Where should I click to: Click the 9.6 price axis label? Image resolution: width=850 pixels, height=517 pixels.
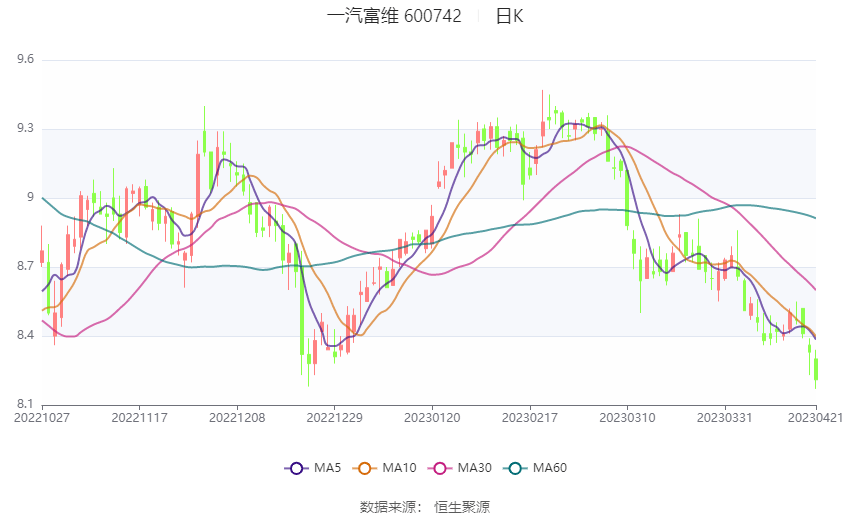coord(25,60)
